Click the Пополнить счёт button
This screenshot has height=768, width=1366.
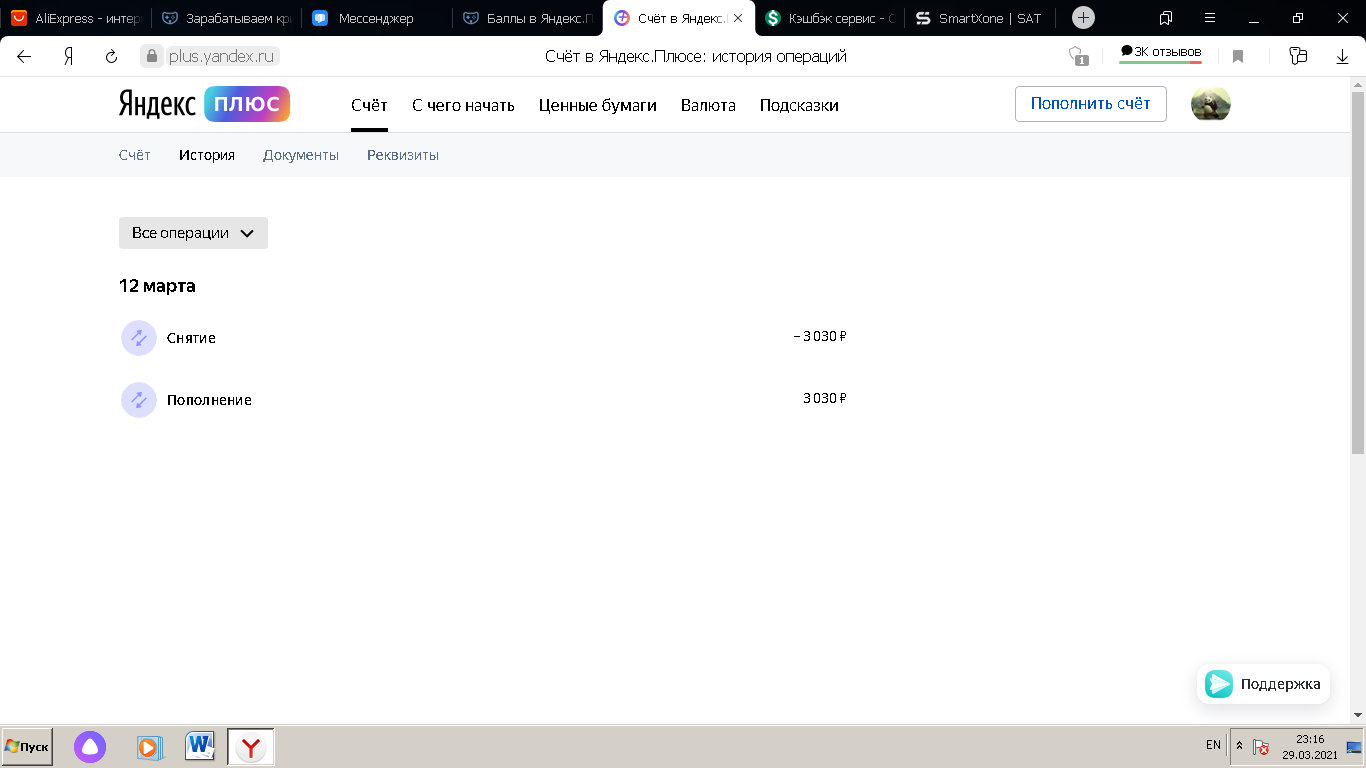(1091, 104)
